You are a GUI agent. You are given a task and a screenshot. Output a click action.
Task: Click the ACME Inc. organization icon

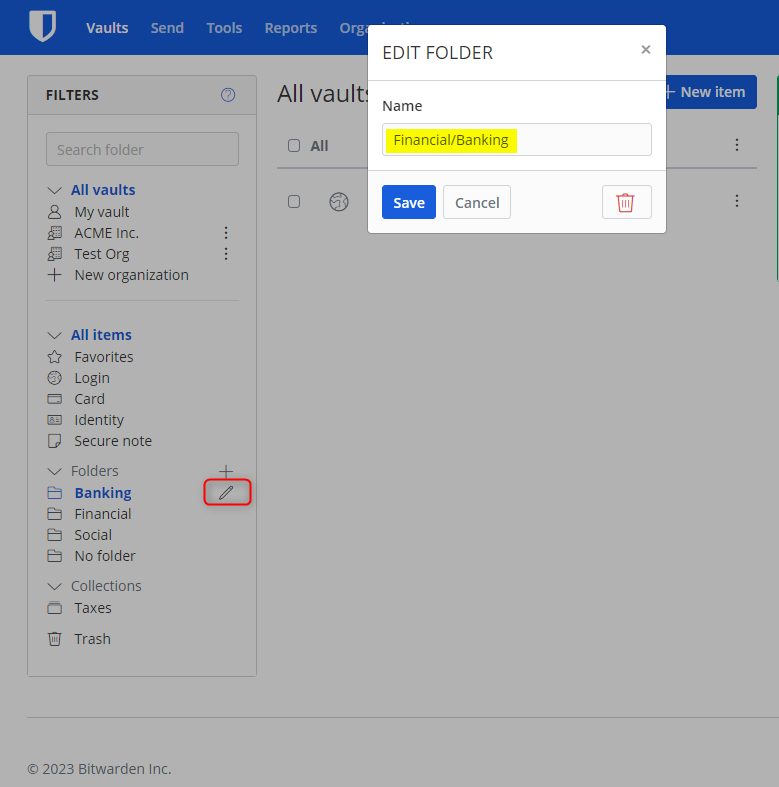click(55, 233)
